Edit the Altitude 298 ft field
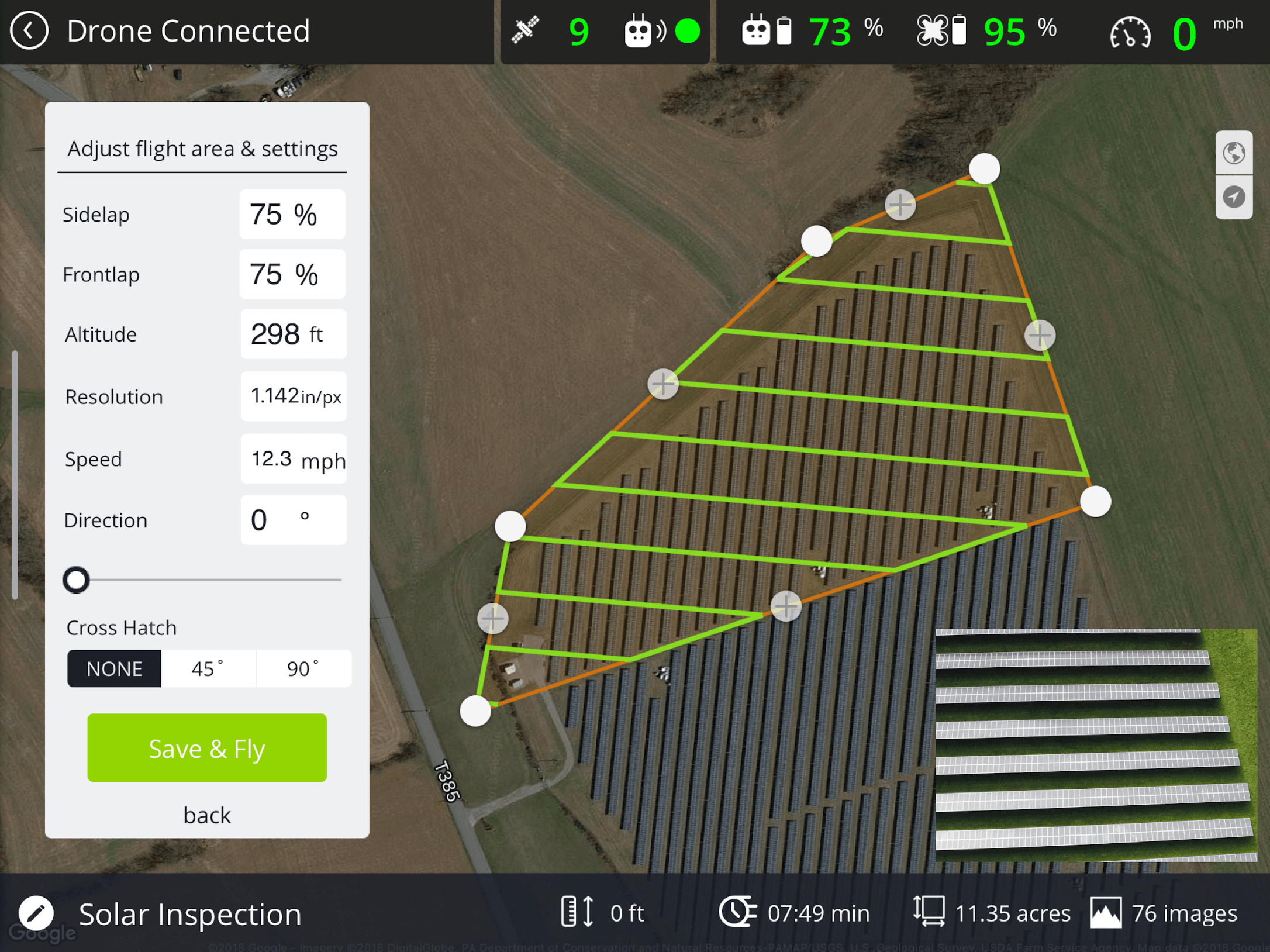This screenshot has width=1270, height=952. [x=294, y=334]
